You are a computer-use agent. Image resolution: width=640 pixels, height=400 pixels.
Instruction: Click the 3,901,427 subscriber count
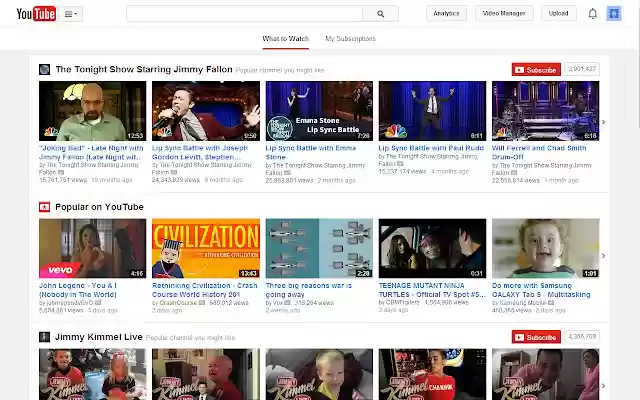click(582, 69)
